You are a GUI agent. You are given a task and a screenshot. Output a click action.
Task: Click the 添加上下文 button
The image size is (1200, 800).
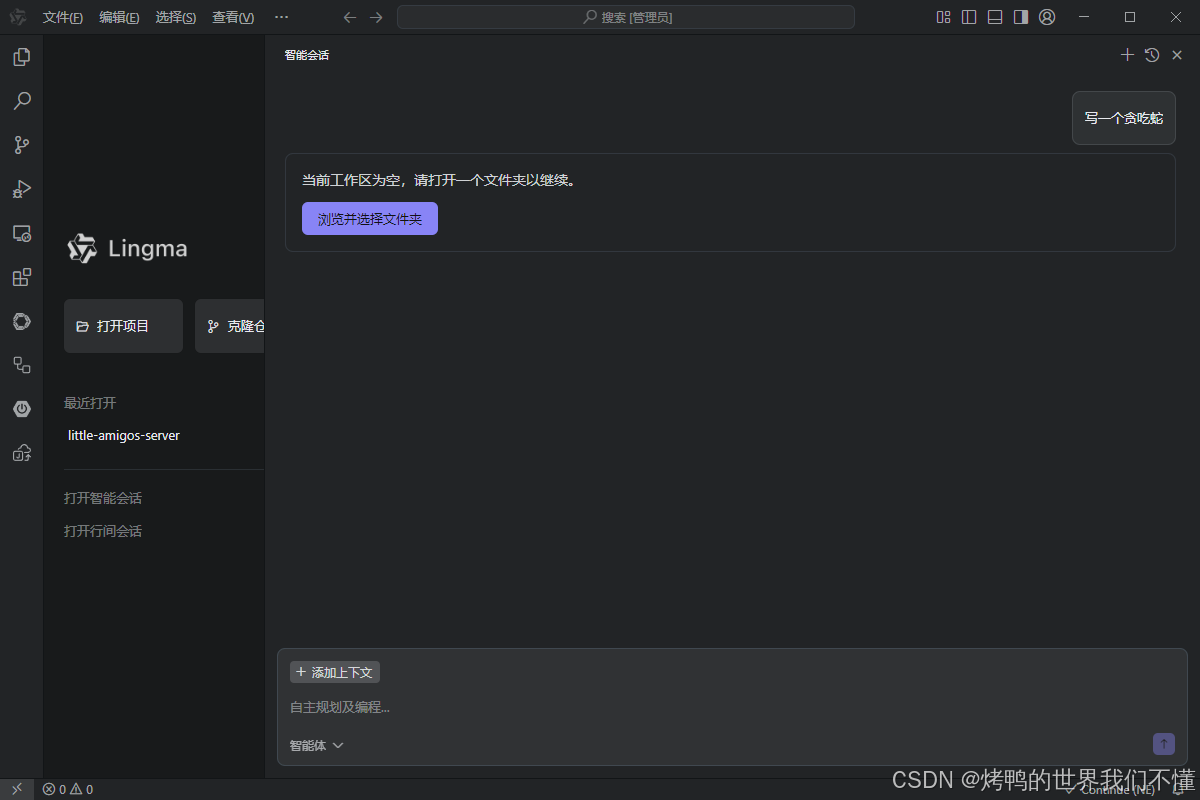tap(335, 672)
